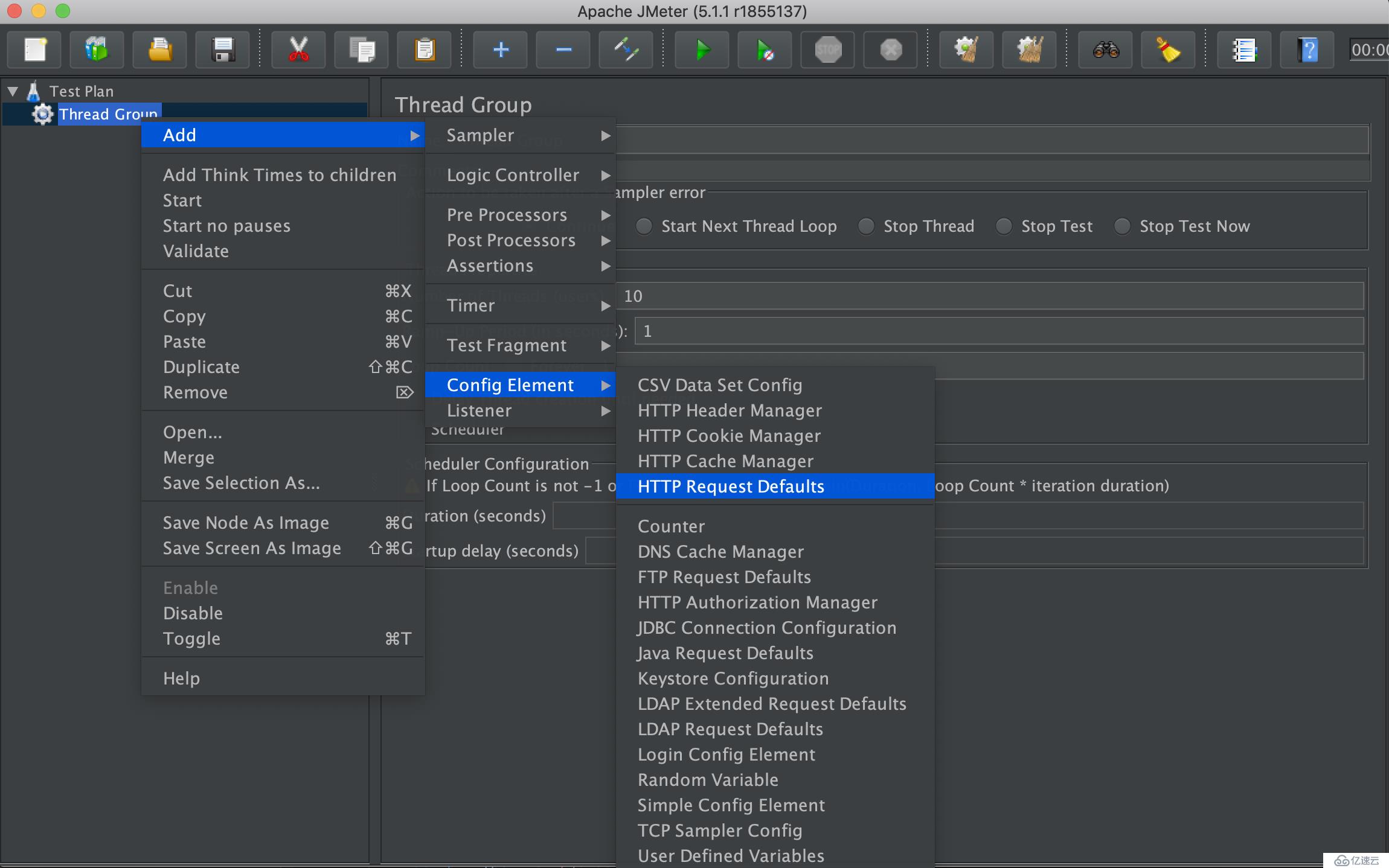
Task: Expand the Timer submenu
Action: [521, 305]
